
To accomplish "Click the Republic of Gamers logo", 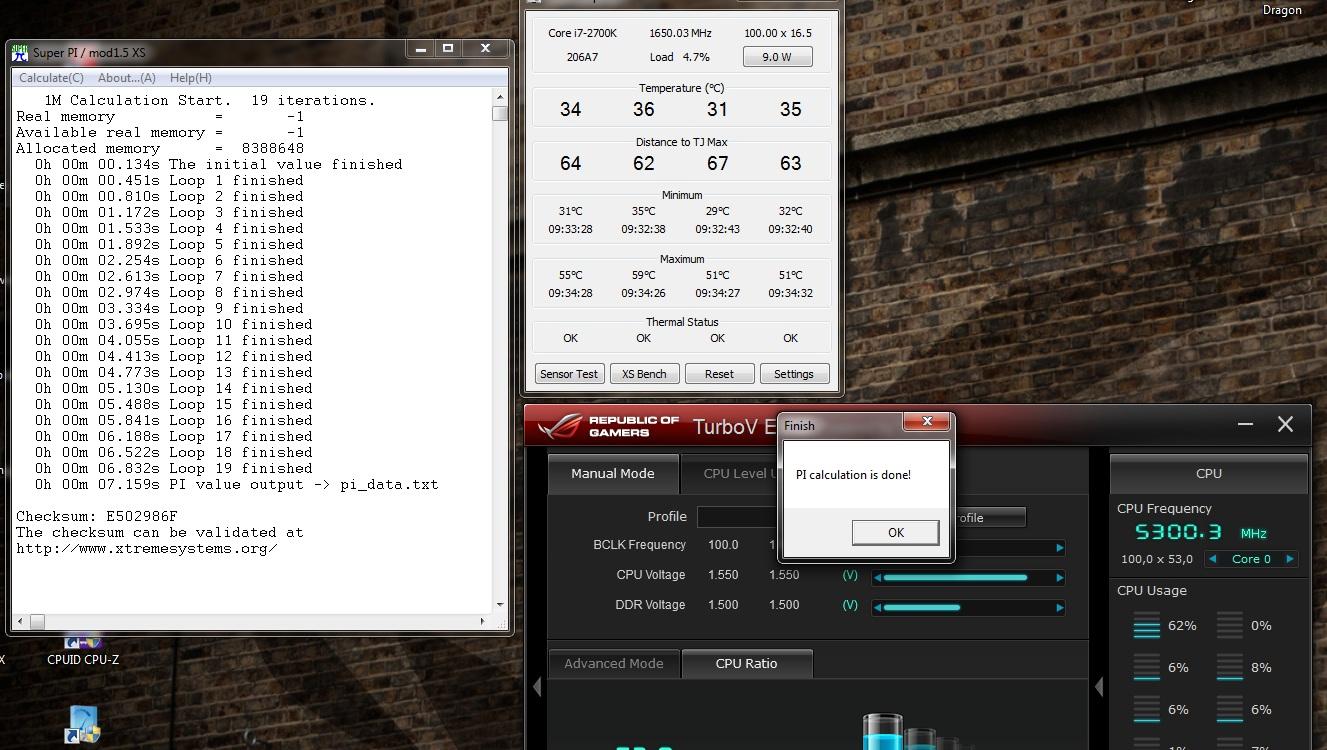I will (609, 426).
